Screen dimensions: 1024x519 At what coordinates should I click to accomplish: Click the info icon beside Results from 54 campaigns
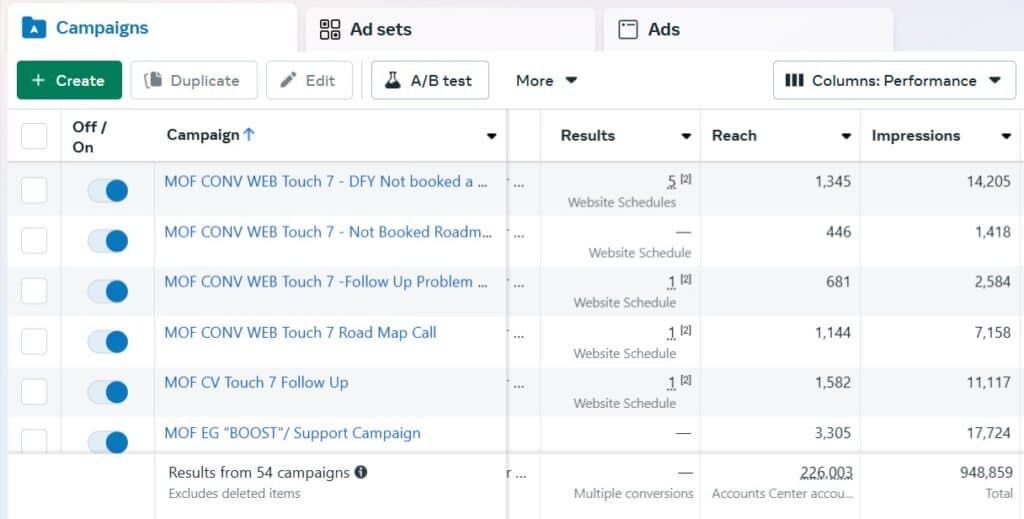point(361,472)
